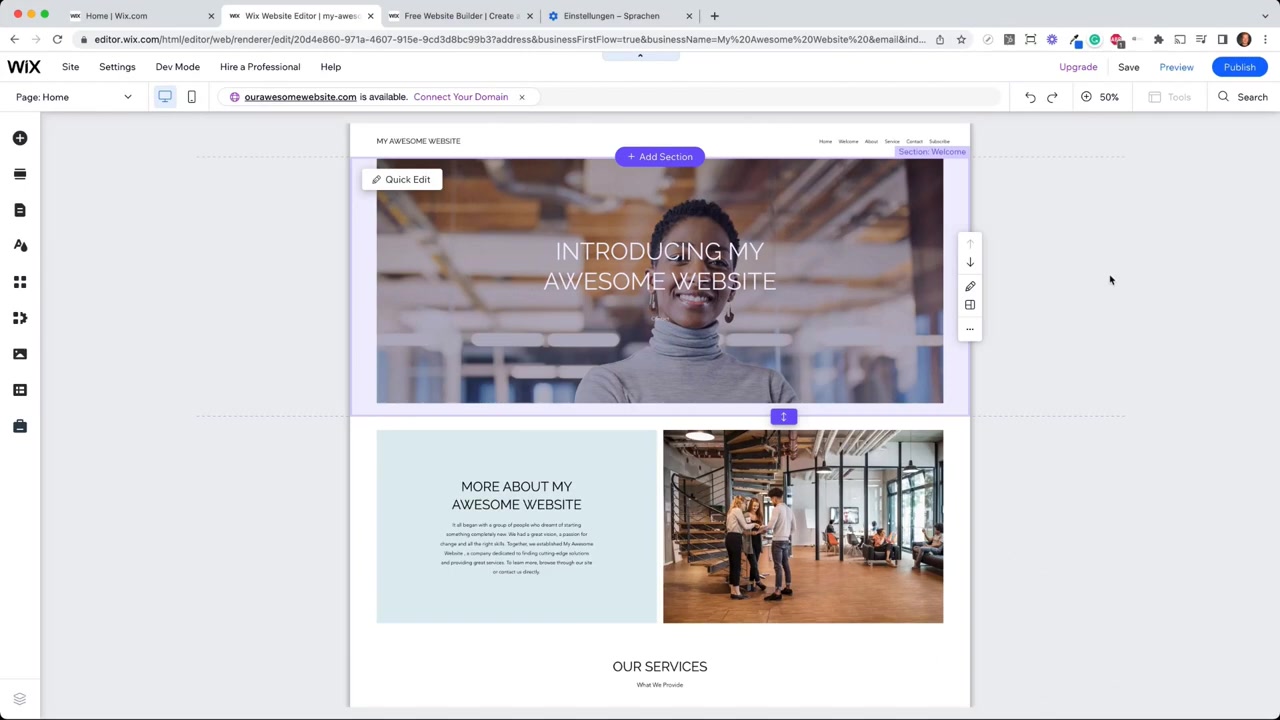Click the Section: Welcome label
This screenshot has height=720, width=1280.
(931, 152)
